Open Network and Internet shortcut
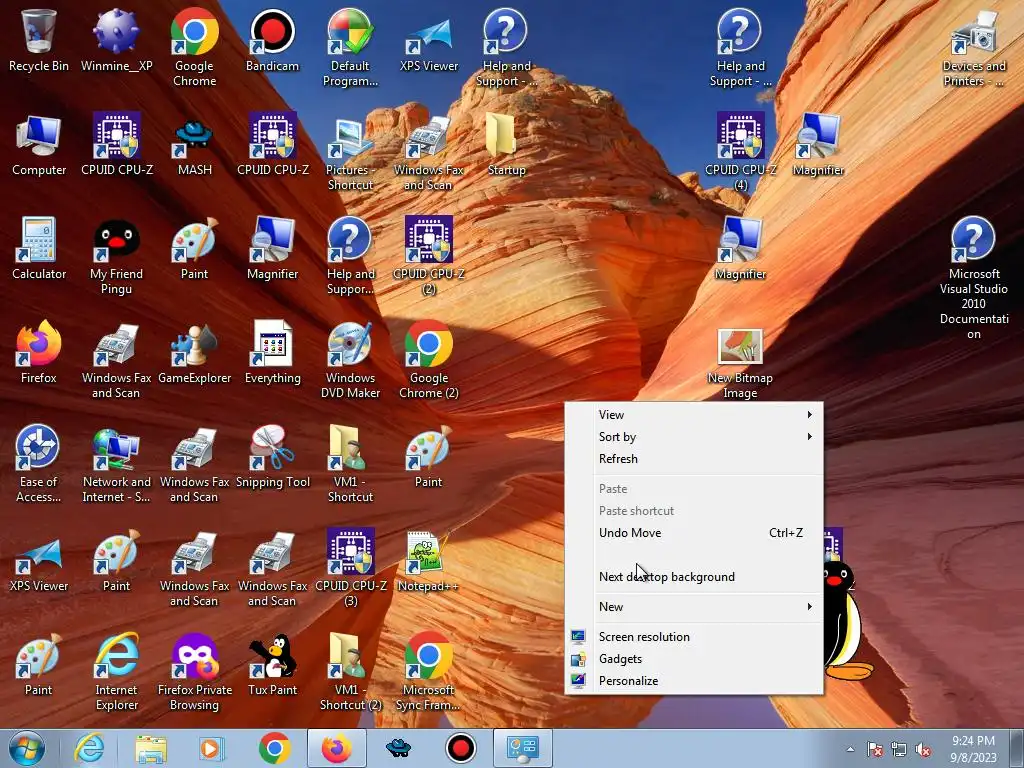The height and width of the screenshot is (768, 1024). [116, 464]
